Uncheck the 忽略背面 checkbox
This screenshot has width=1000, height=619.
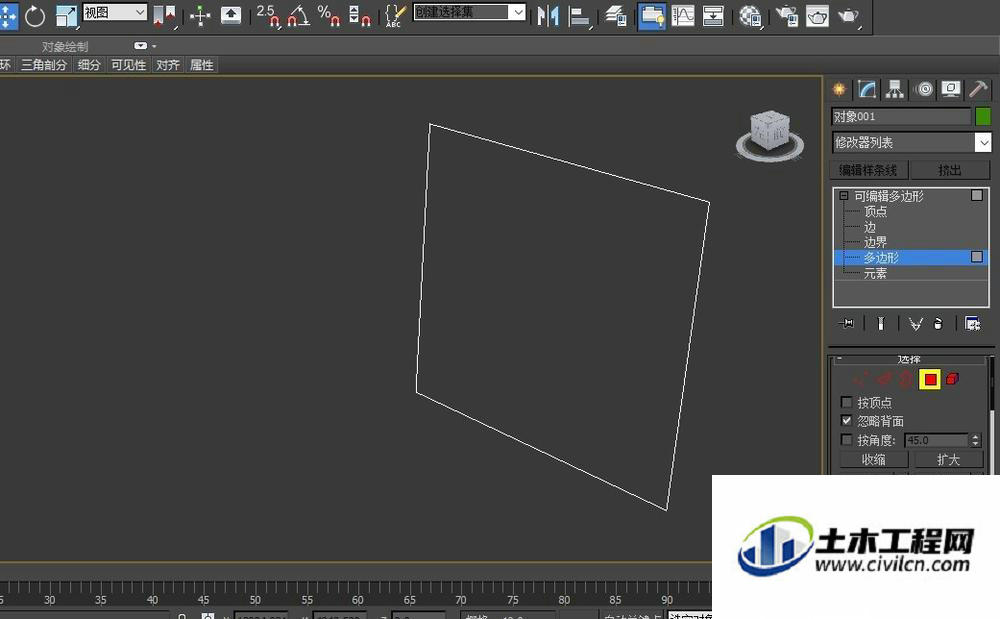pos(846,421)
